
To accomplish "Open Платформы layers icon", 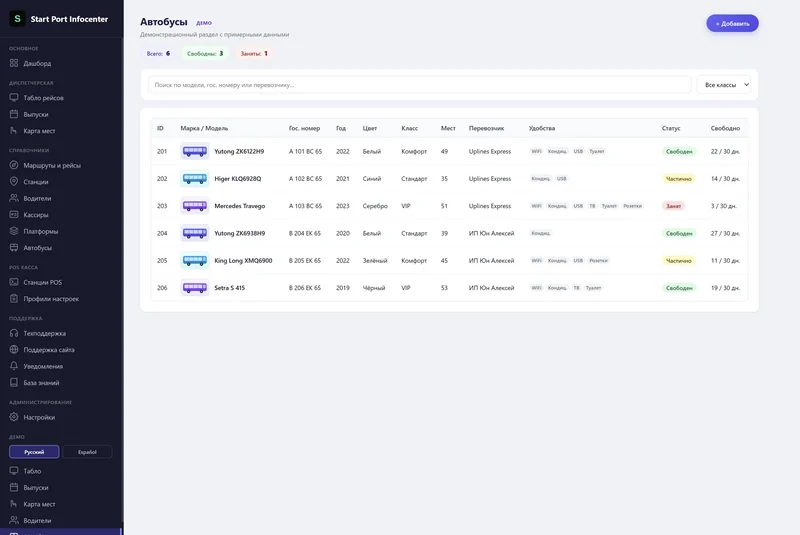I will coord(14,231).
